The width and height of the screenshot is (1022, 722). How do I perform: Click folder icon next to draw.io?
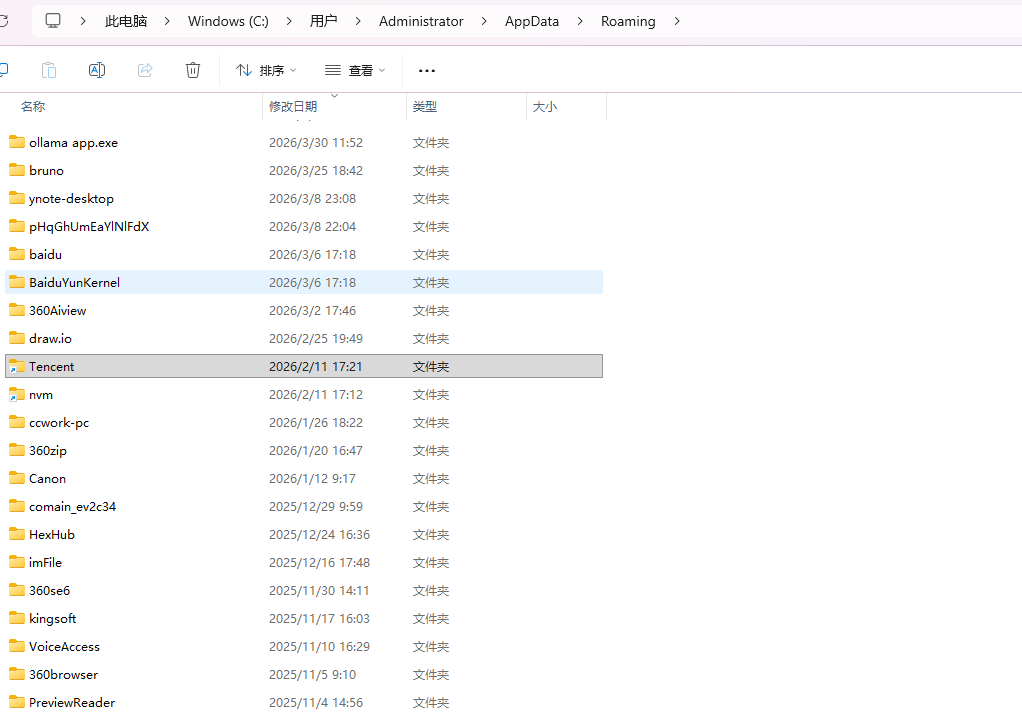[x=17, y=338]
